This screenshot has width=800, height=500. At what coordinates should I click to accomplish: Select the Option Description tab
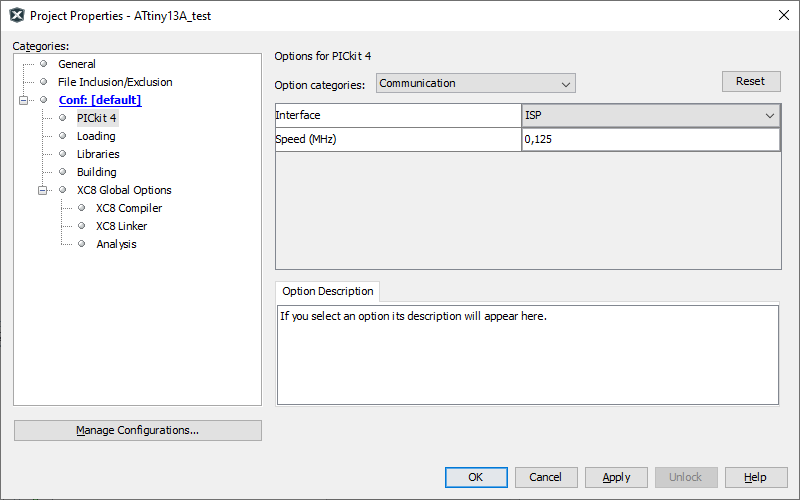[x=328, y=291]
